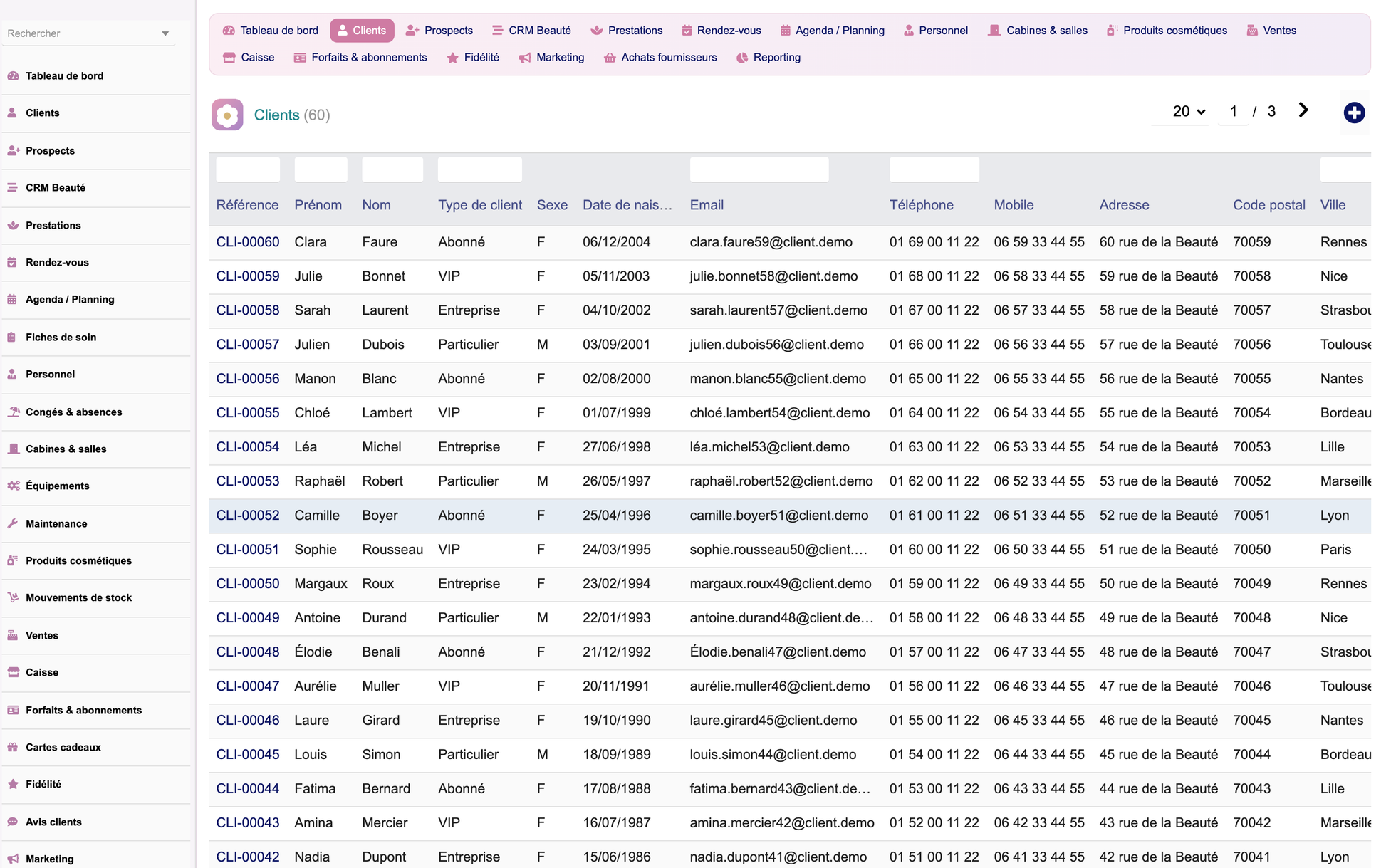
Task: Click the Achats fournisseurs basket icon
Action: (x=610, y=58)
